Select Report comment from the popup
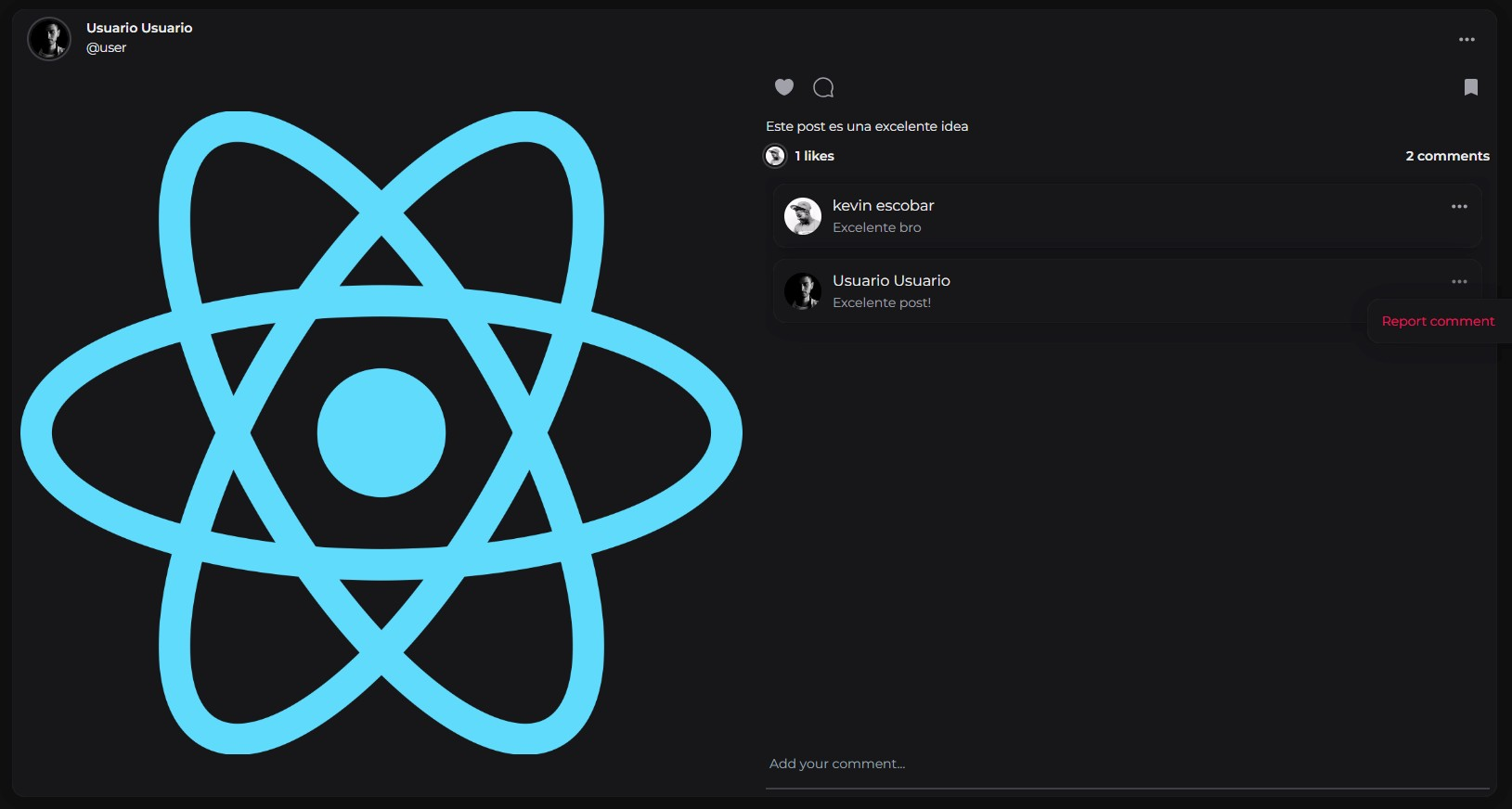1512x809 pixels. pyautogui.click(x=1438, y=321)
